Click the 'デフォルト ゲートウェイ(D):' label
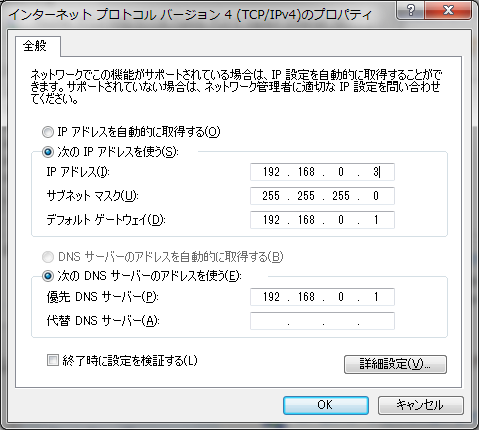The image size is (479, 430). [x=106, y=220]
